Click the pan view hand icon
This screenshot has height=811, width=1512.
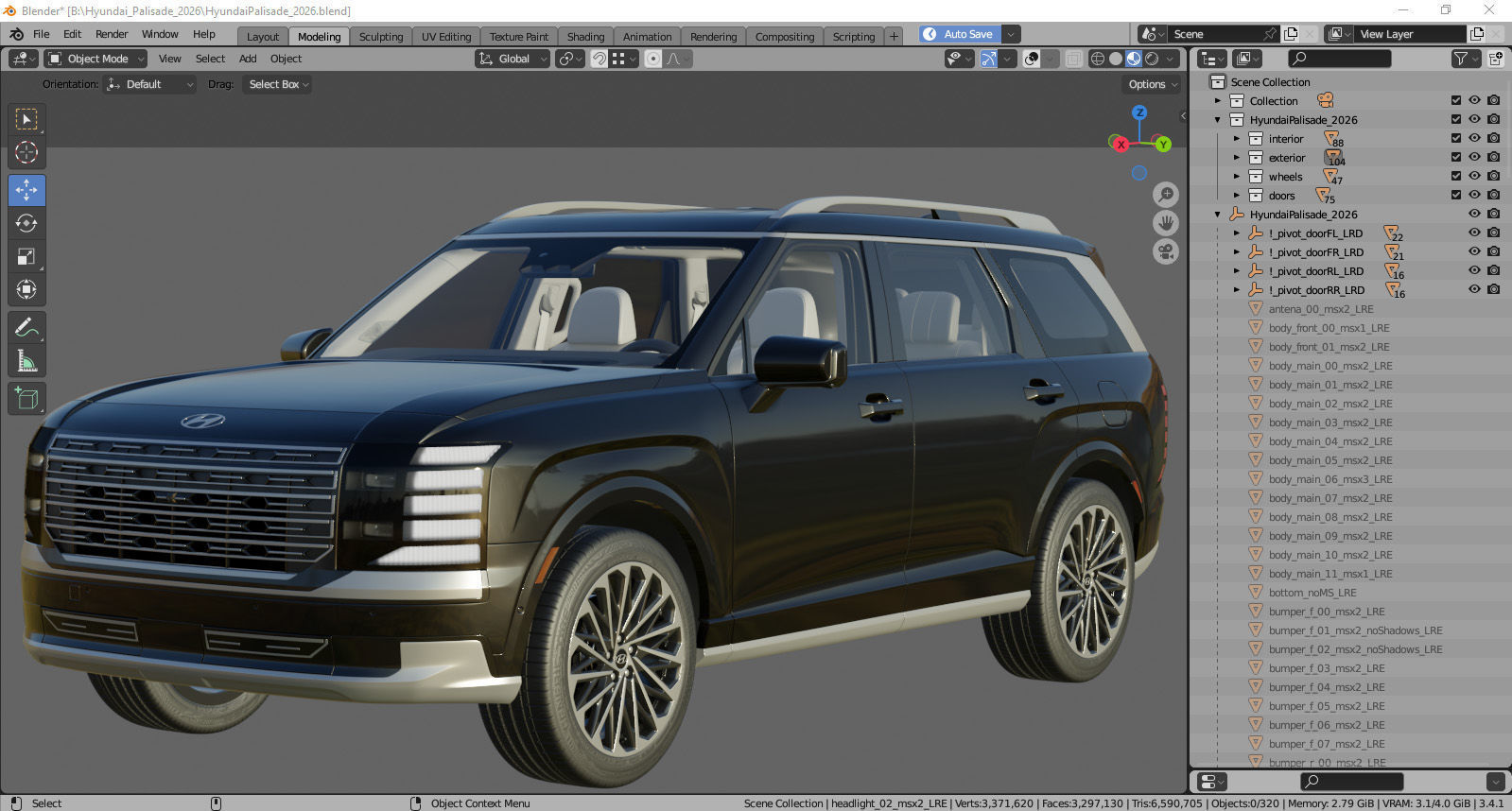(x=1166, y=223)
